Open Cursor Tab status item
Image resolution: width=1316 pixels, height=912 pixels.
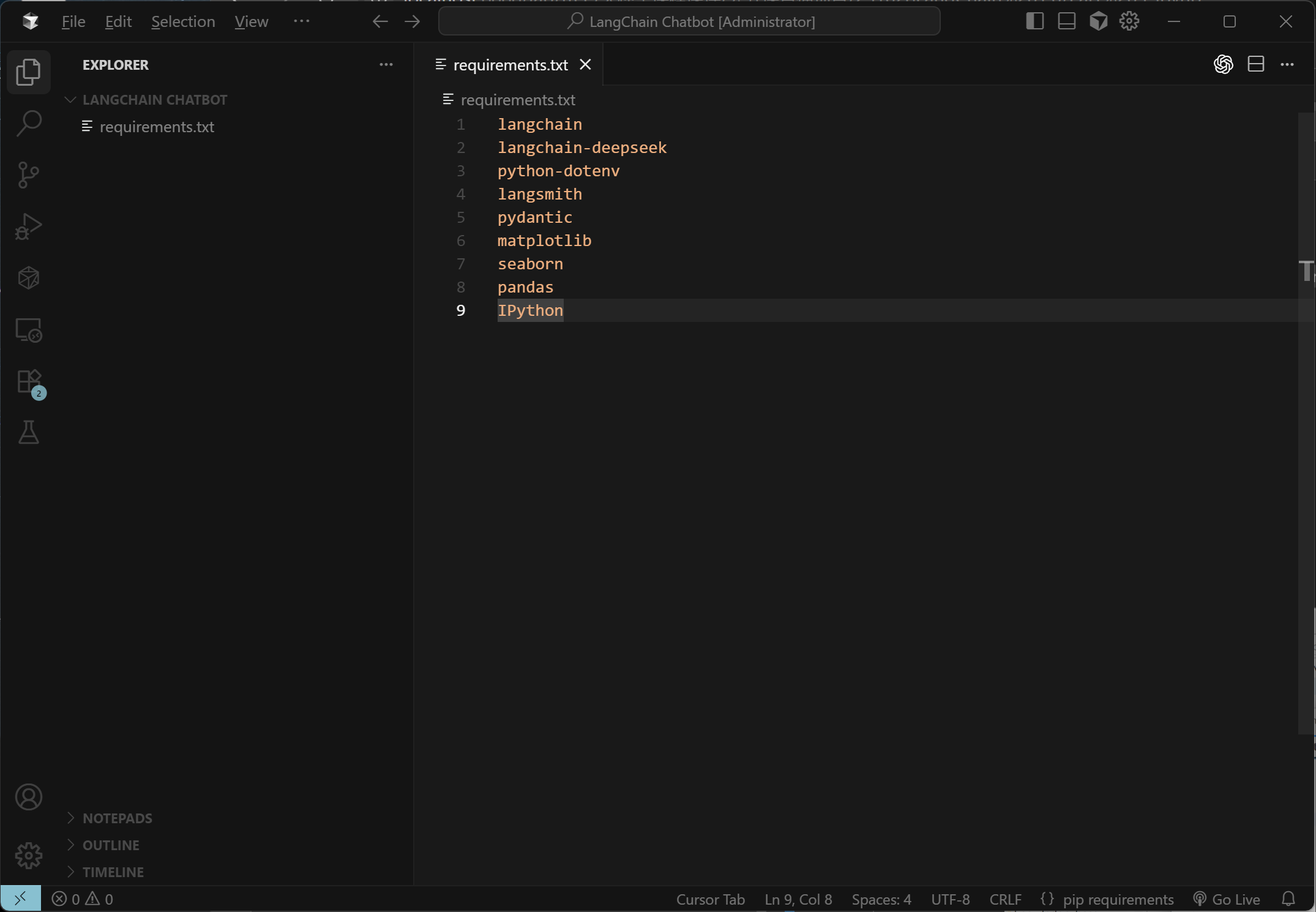point(711,899)
